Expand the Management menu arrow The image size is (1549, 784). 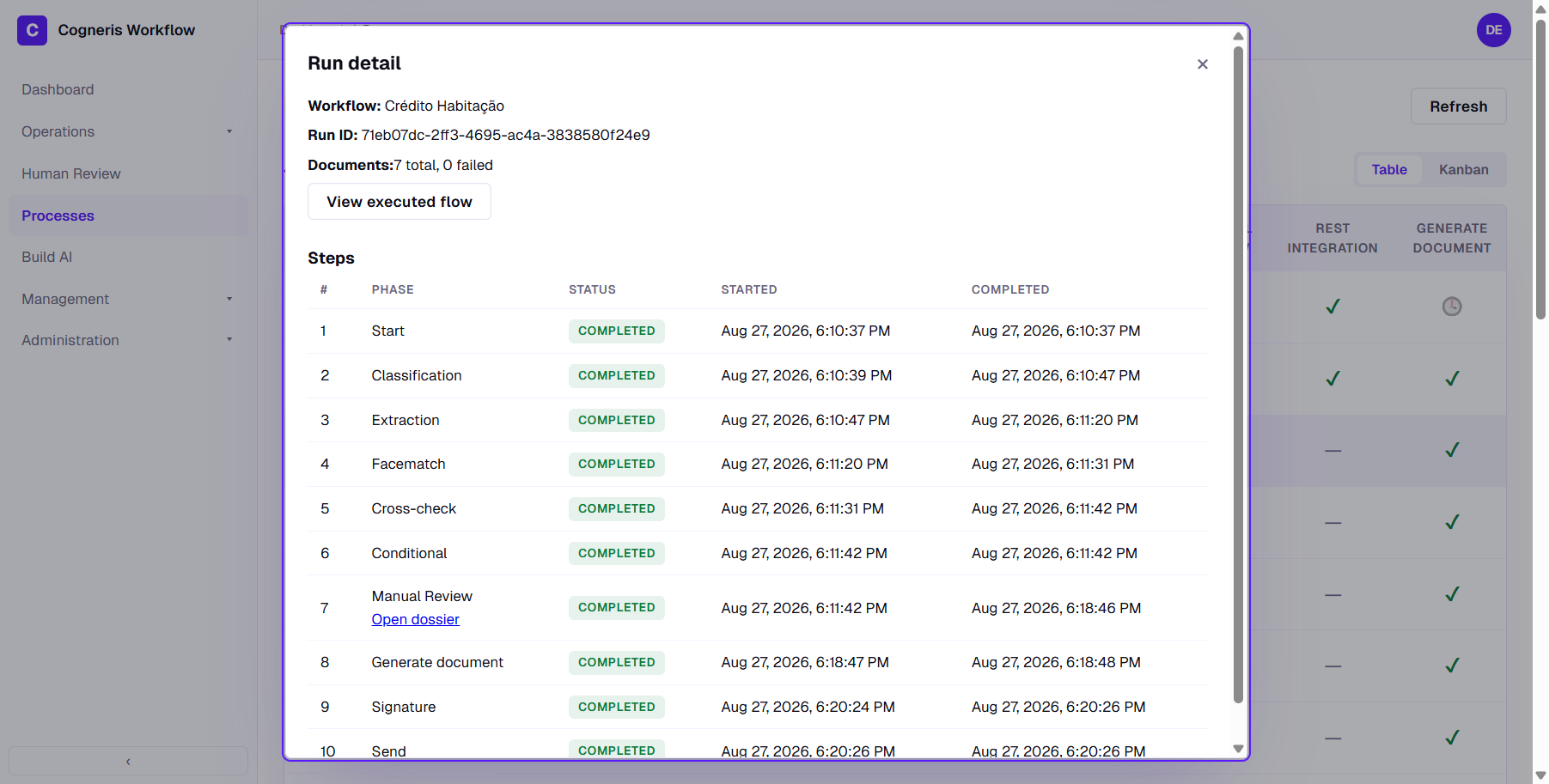[229, 299]
